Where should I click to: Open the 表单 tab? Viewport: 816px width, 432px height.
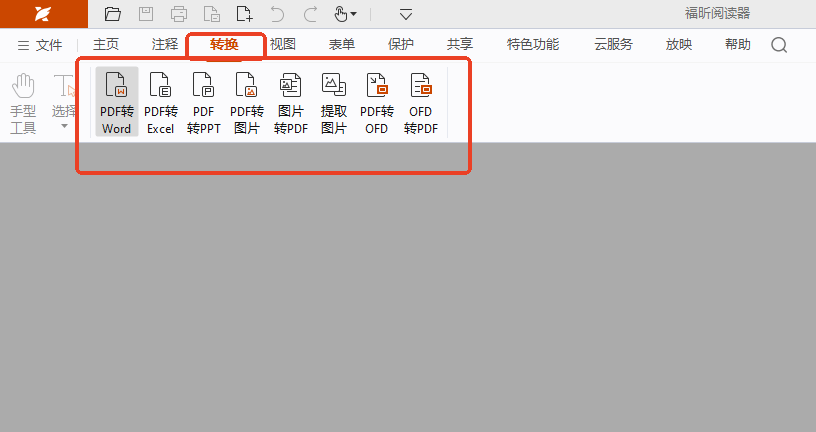(342, 45)
